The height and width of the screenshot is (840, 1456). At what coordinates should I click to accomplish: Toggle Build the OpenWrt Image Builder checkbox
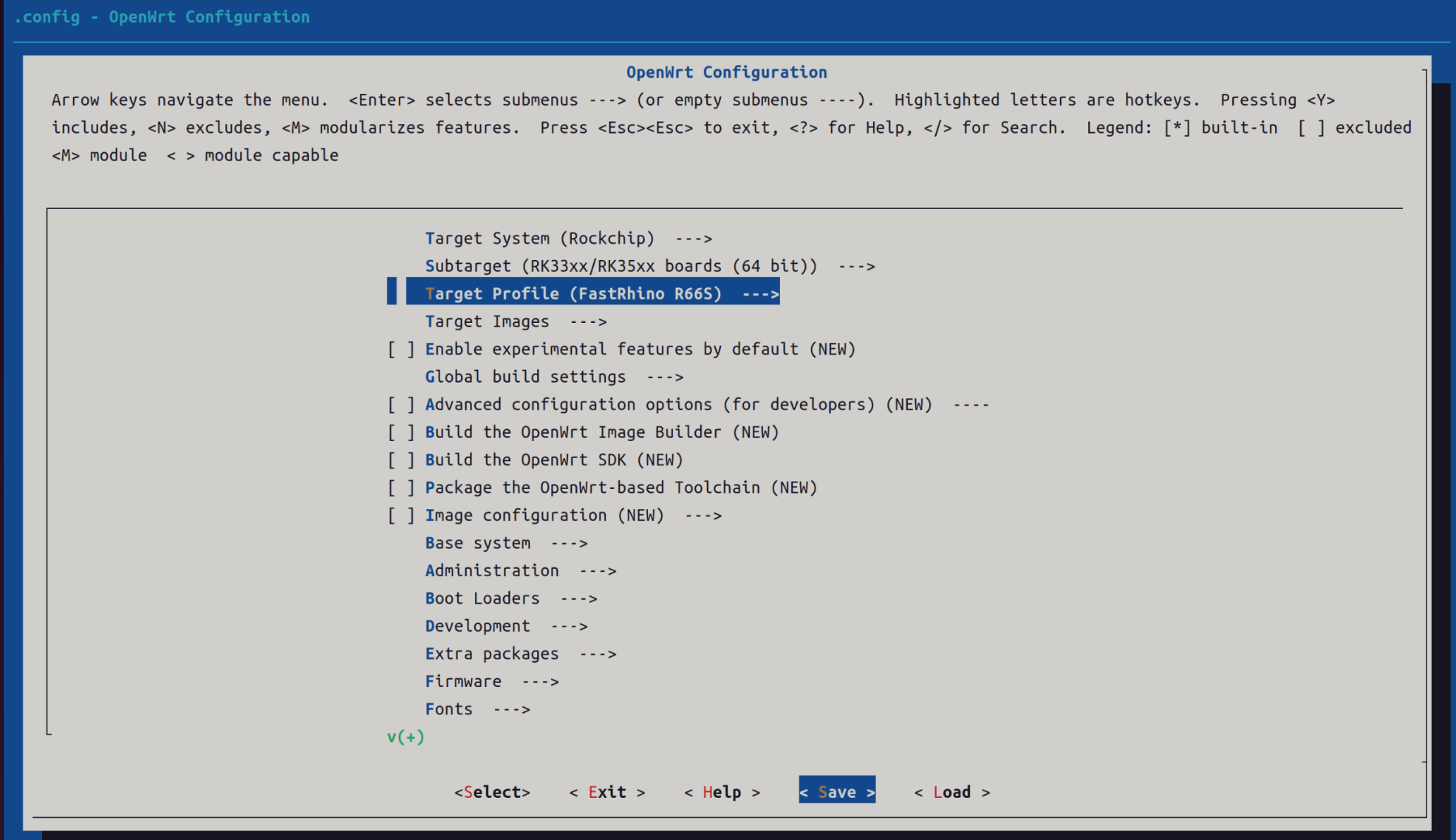click(401, 432)
